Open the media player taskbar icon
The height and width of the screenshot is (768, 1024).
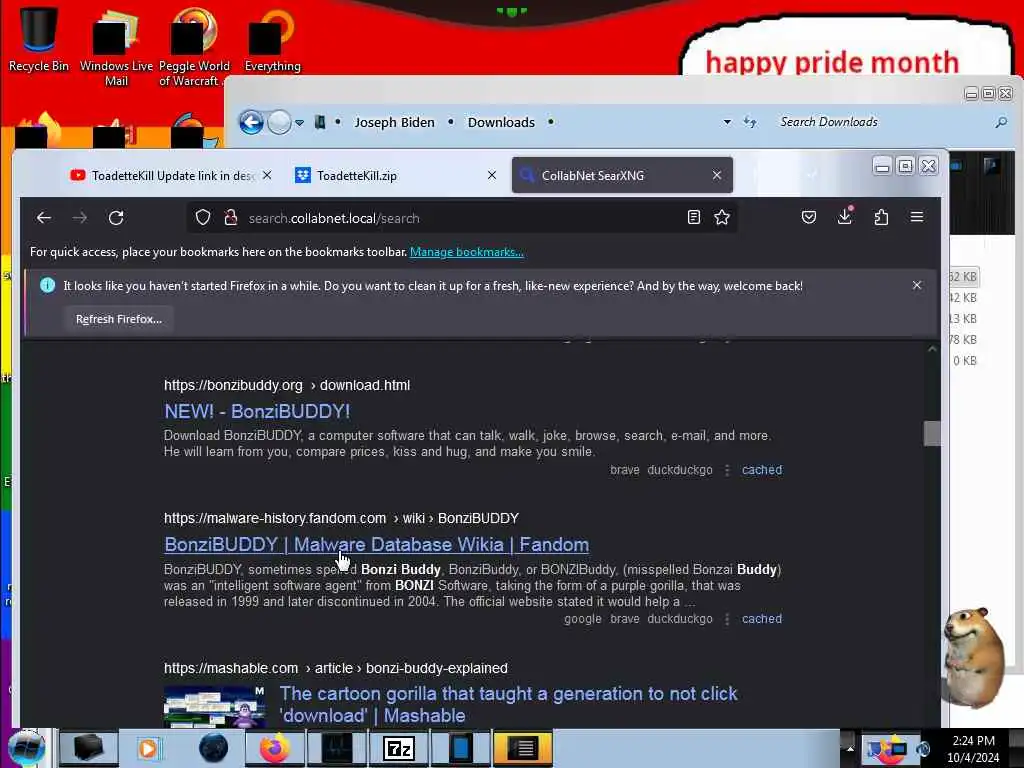coord(148,748)
